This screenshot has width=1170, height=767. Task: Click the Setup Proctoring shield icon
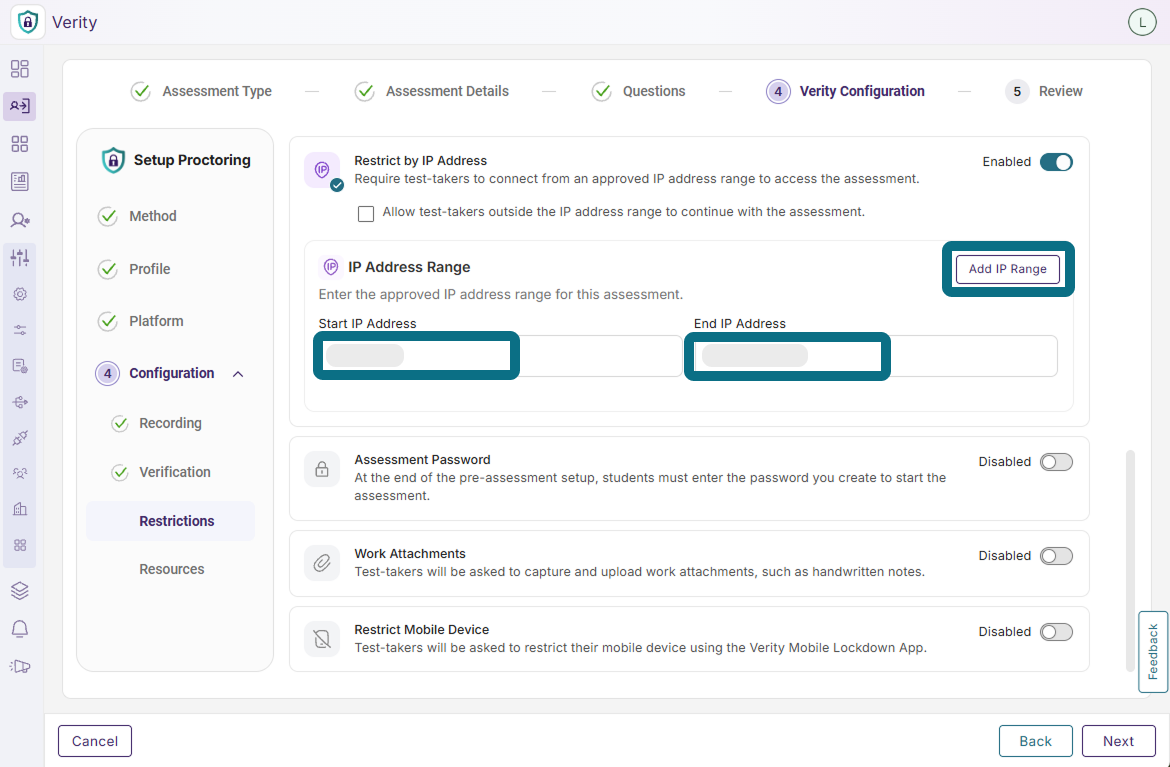click(113, 160)
